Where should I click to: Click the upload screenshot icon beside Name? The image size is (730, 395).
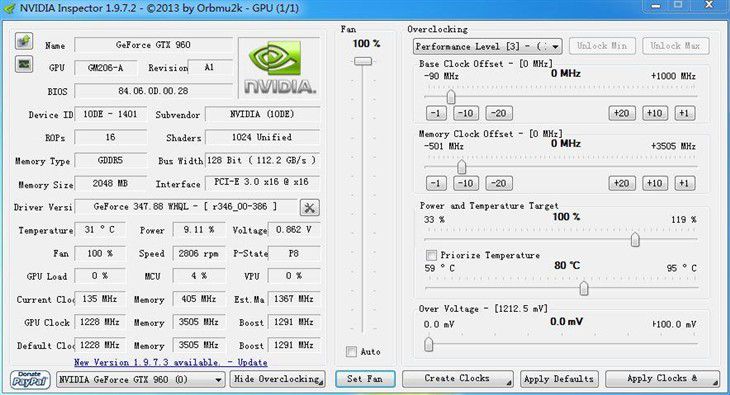click(24, 41)
